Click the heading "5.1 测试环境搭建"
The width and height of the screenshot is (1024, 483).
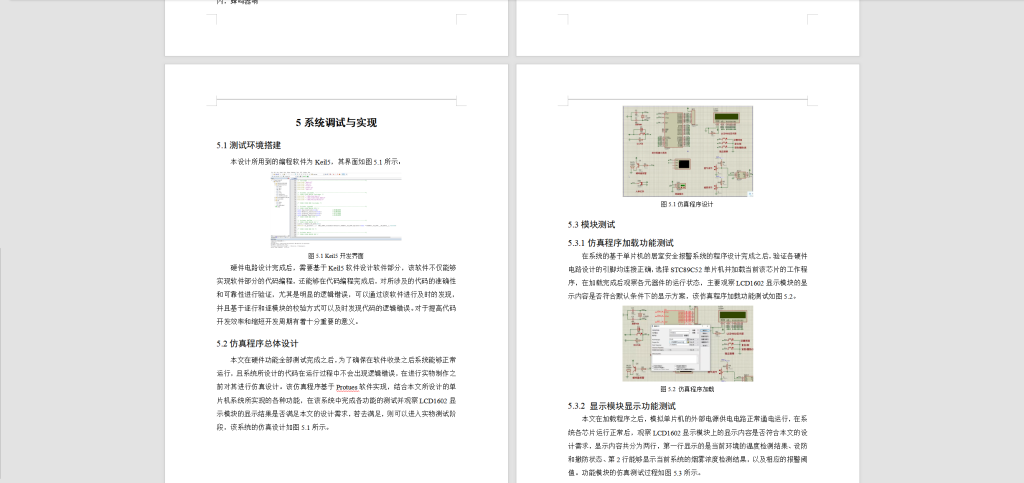pyautogui.click(x=249, y=145)
